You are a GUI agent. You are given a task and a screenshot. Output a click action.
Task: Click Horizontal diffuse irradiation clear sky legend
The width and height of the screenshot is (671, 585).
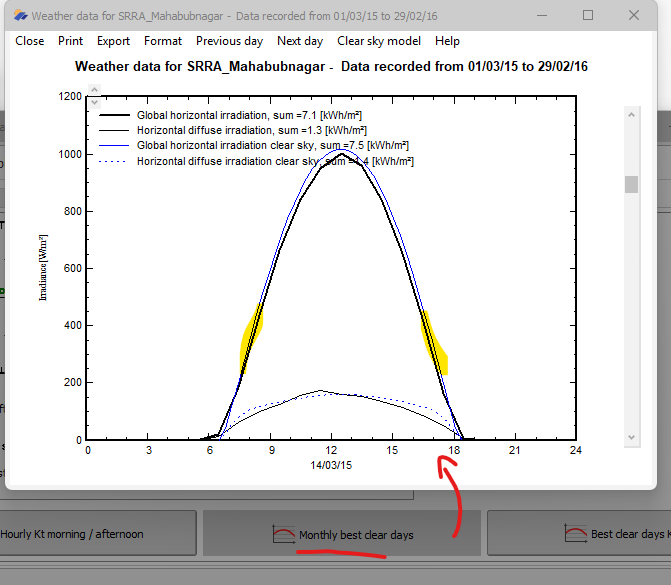point(276,161)
